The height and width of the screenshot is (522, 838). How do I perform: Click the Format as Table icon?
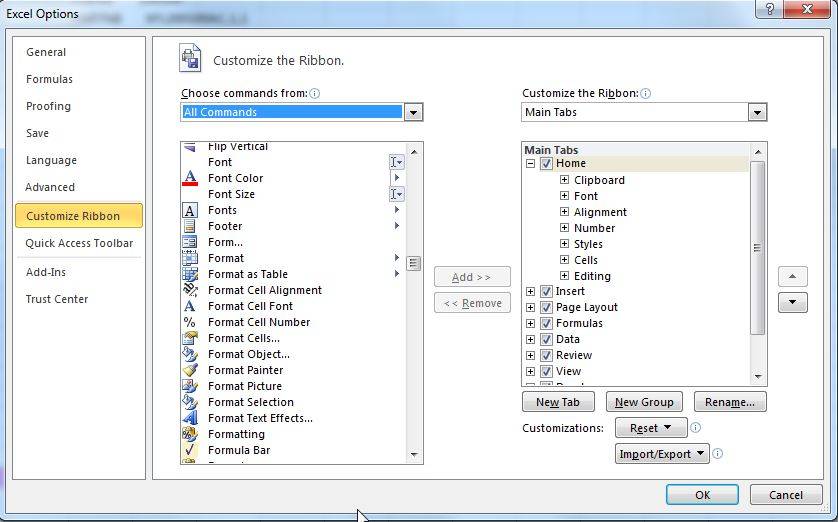pyautogui.click(x=190, y=274)
